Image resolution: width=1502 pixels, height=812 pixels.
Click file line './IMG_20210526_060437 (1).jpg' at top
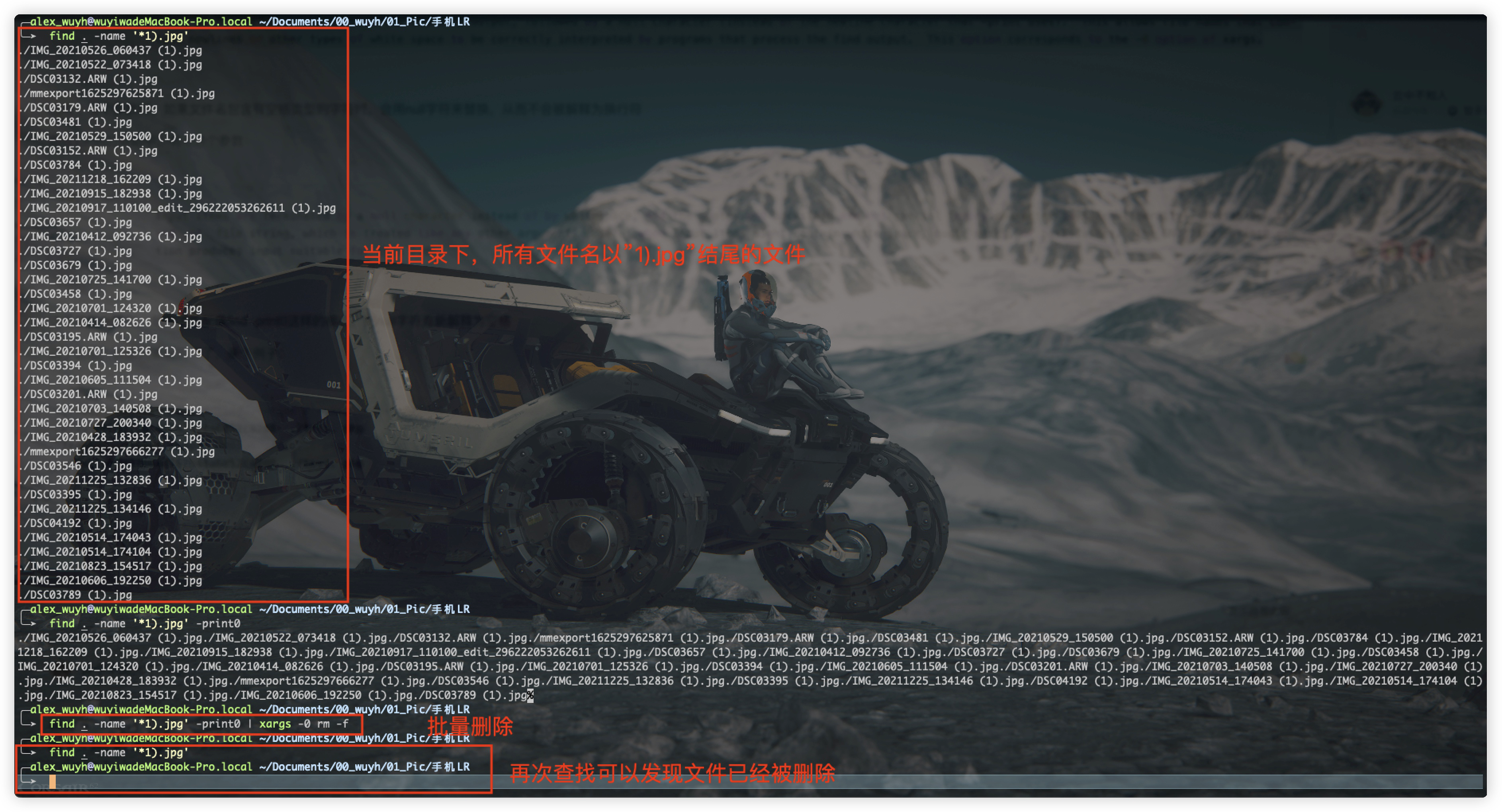pos(111,50)
